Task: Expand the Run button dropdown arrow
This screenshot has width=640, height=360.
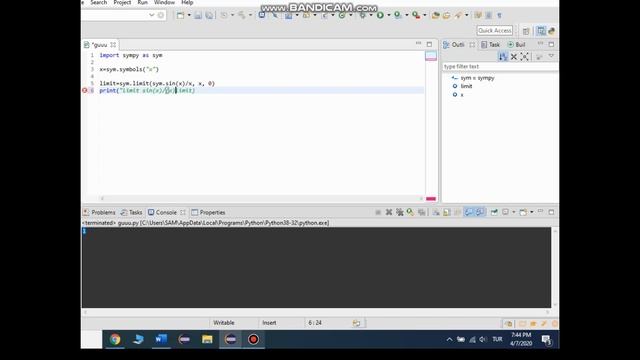Action: pos(389,15)
